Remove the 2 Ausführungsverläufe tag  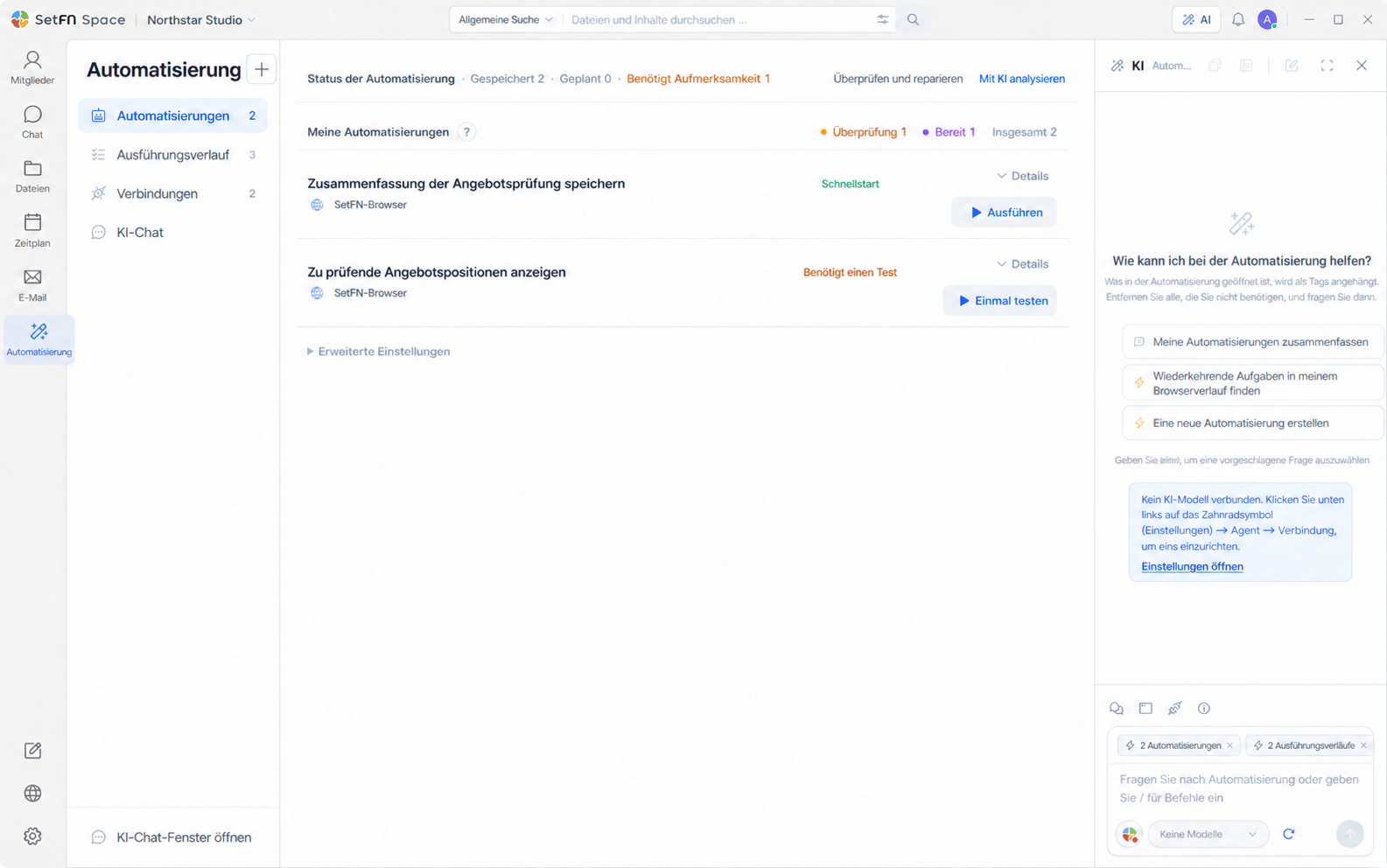(1363, 745)
